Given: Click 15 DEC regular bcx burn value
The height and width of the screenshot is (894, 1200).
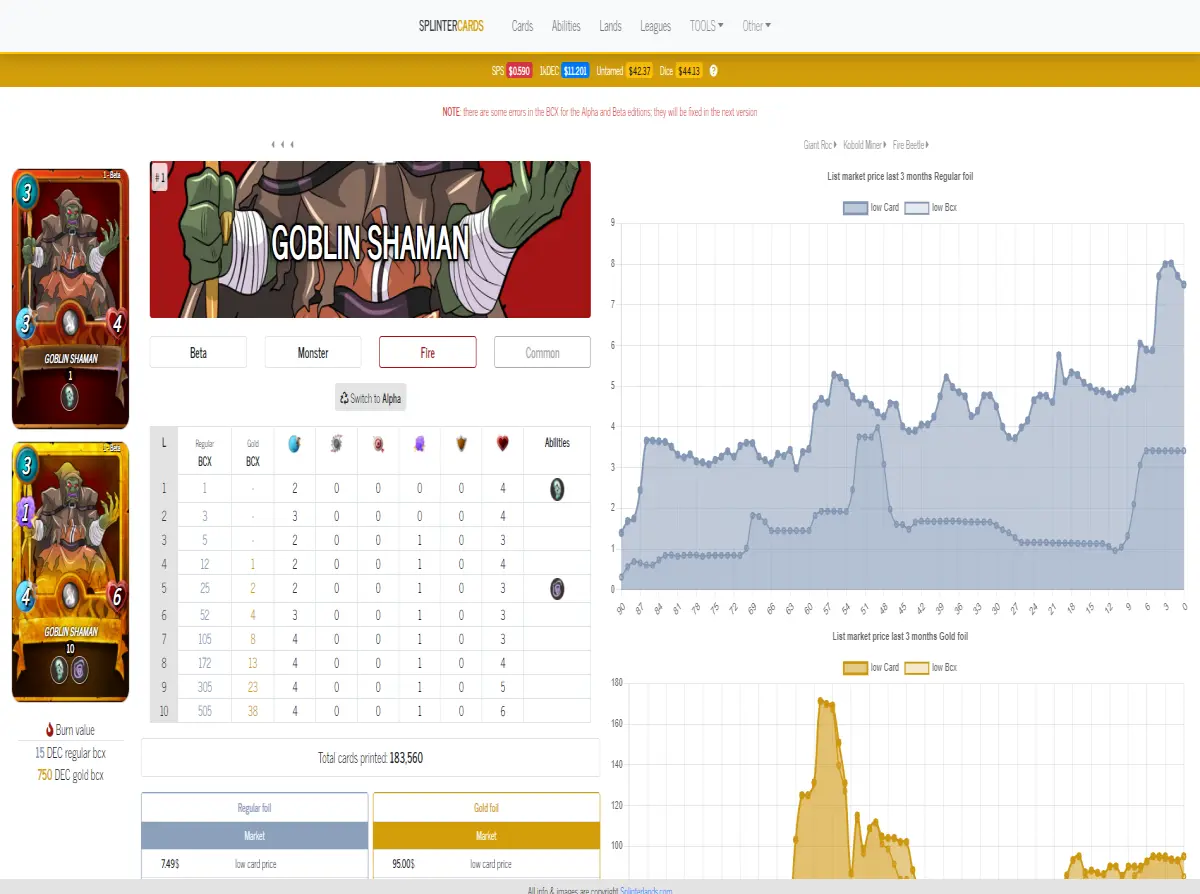Looking at the screenshot, I should pos(70,753).
